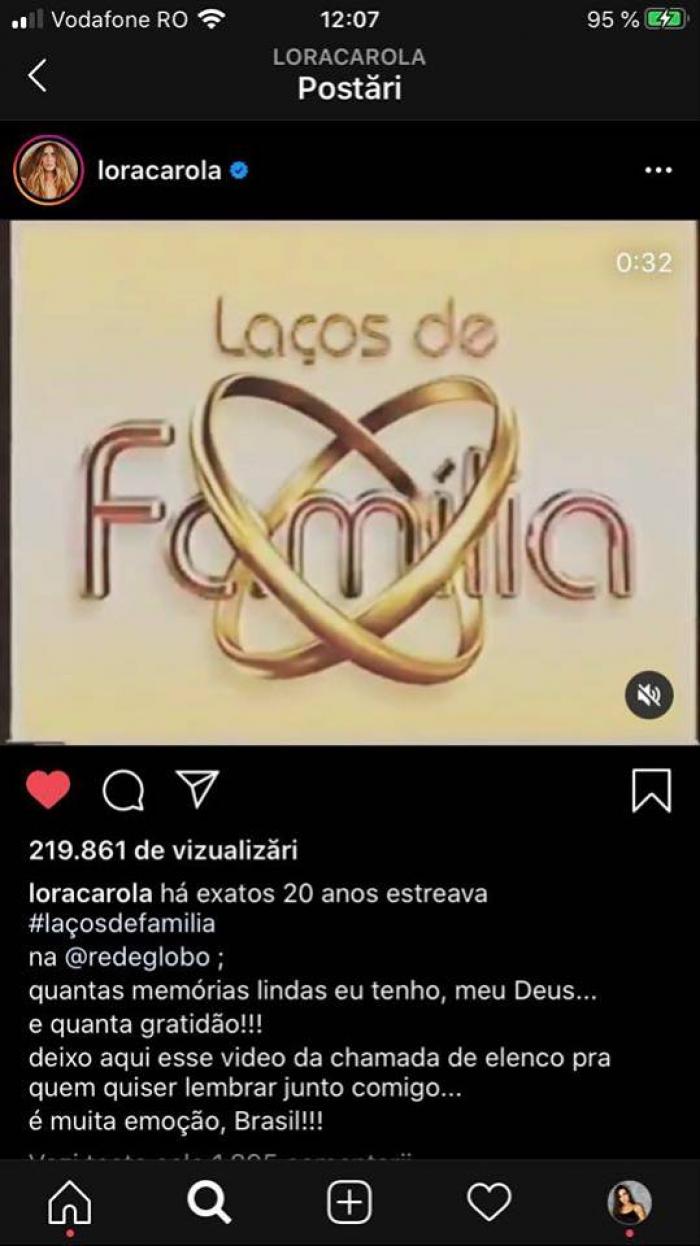This screenshot has width=700, height=1246.
Task: Share the post via paper plane icon
Action: pyautogui.click(x=197, y=789)
